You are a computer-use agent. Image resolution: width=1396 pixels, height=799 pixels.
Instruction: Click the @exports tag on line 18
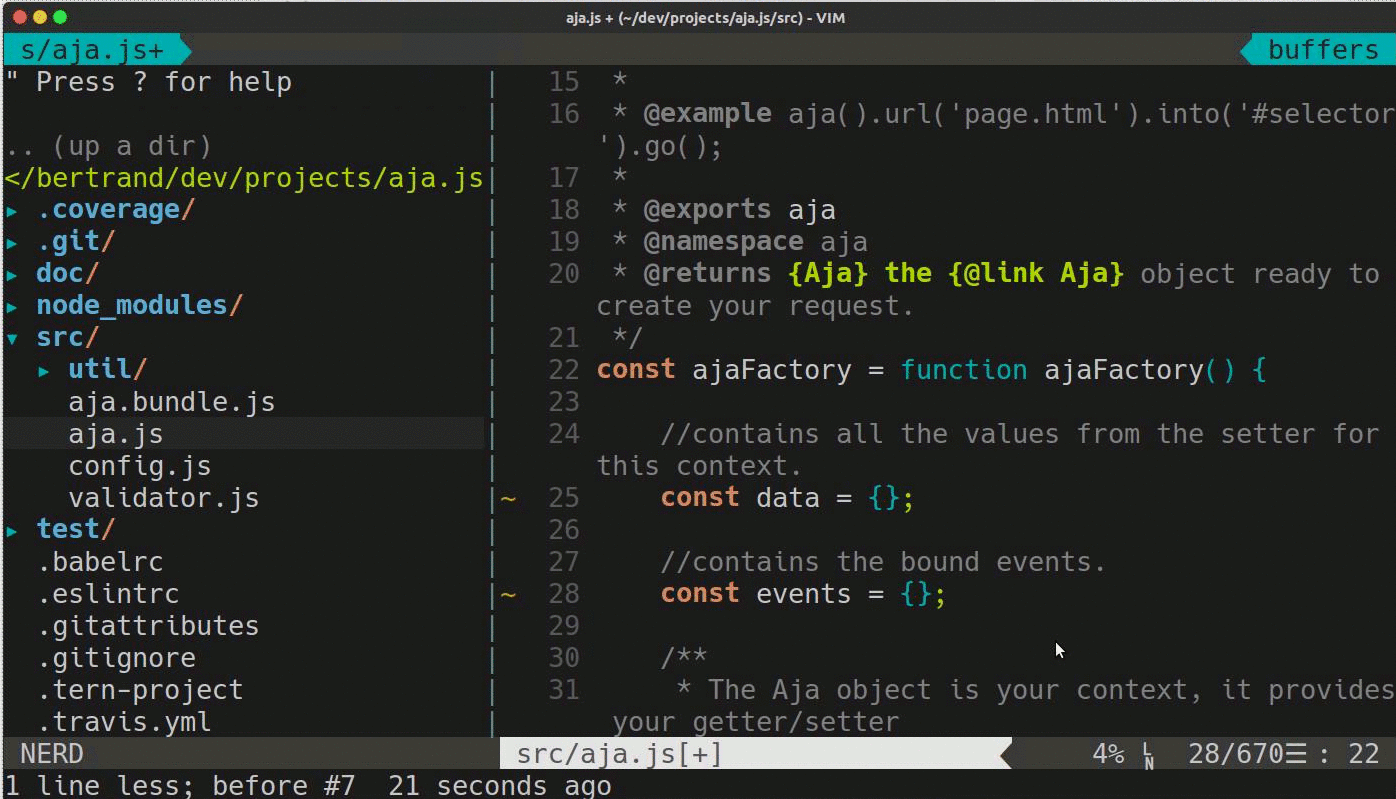click(x=707, y=210)
